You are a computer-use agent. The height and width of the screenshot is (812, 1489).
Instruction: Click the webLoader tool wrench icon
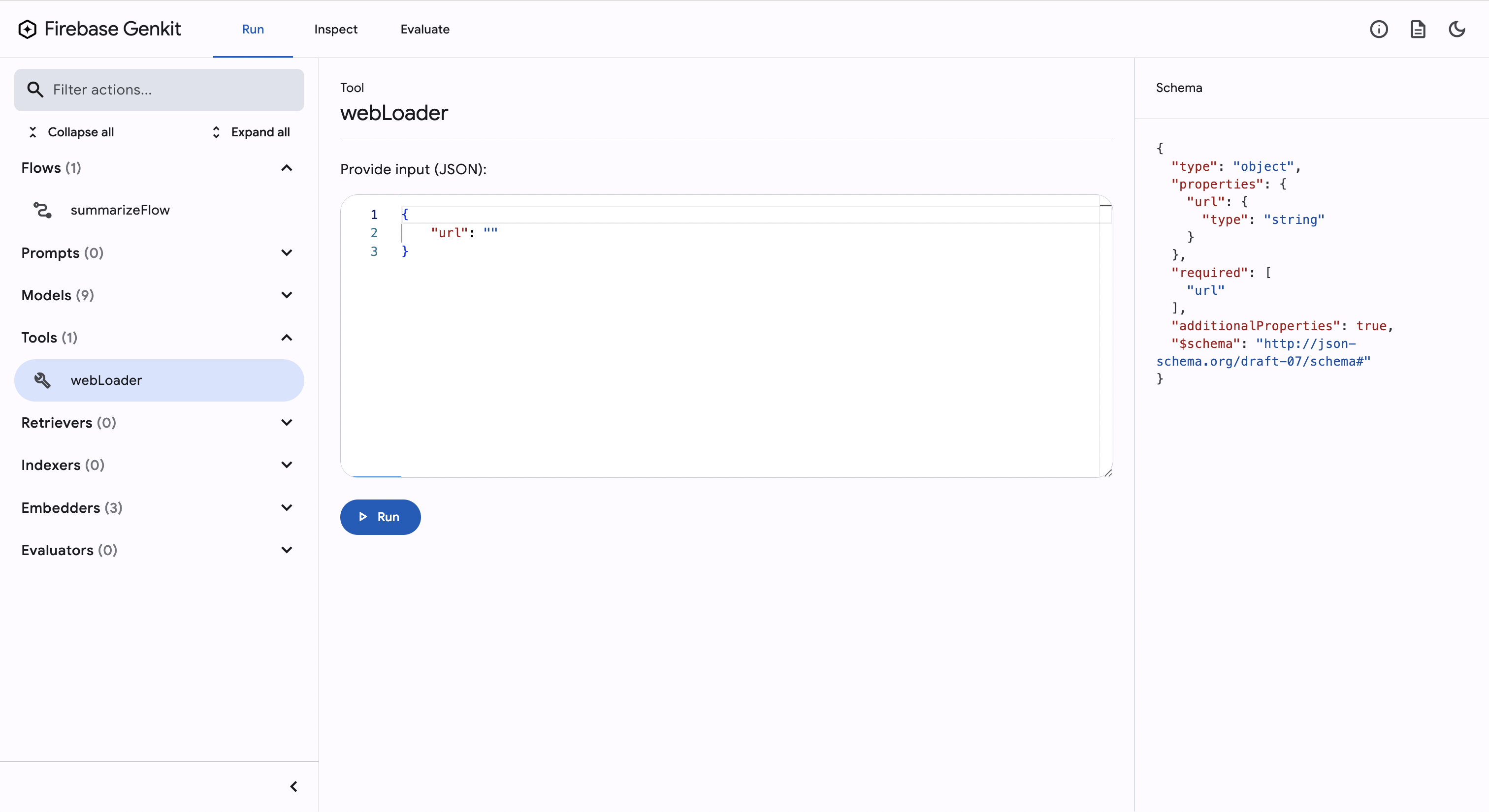42,380
